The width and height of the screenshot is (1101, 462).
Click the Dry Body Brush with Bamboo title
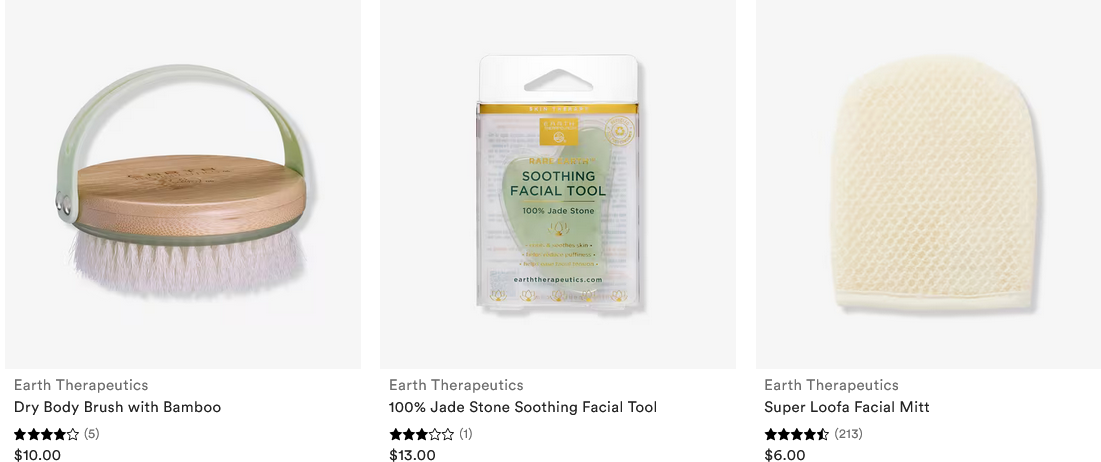click(x=117, y=407)
